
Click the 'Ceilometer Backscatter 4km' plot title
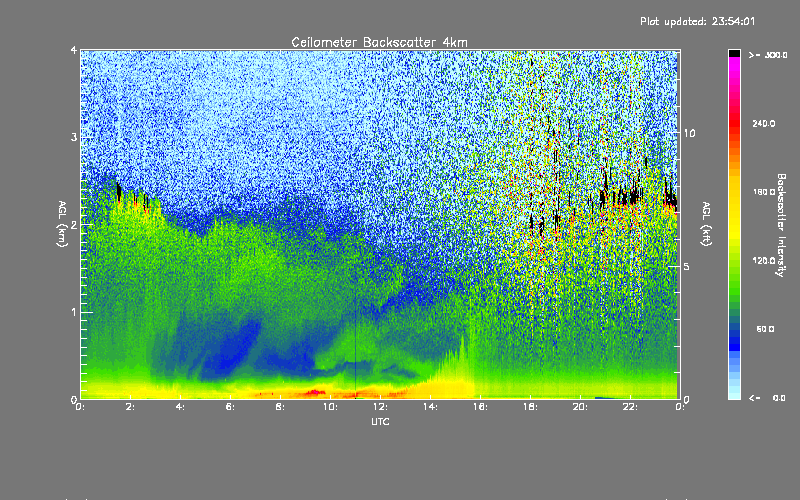(379, 42)
